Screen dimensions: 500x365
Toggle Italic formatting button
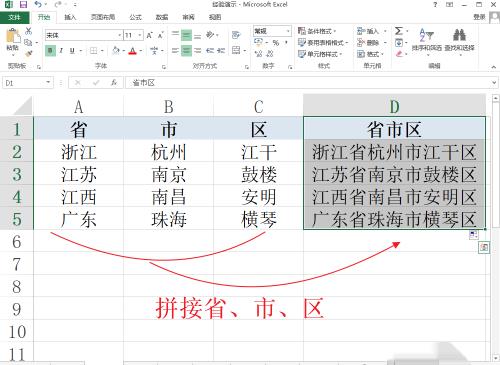coord(61,51)
